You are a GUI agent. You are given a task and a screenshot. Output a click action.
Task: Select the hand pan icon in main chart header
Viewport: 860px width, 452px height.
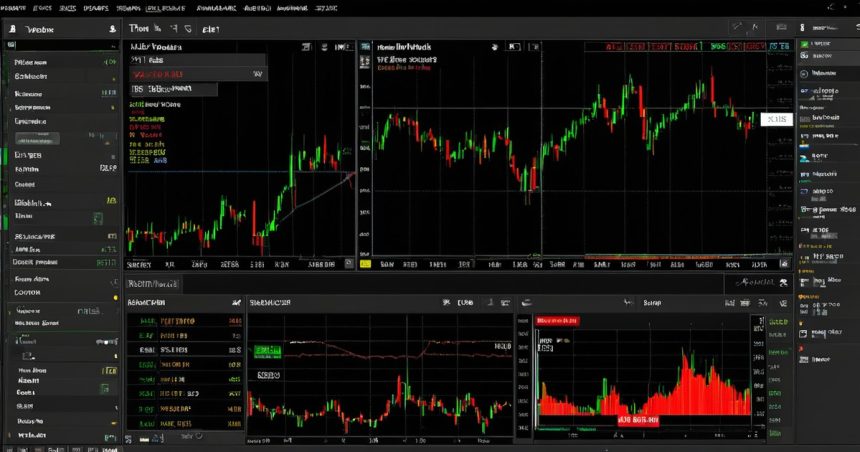pos(494,47)
